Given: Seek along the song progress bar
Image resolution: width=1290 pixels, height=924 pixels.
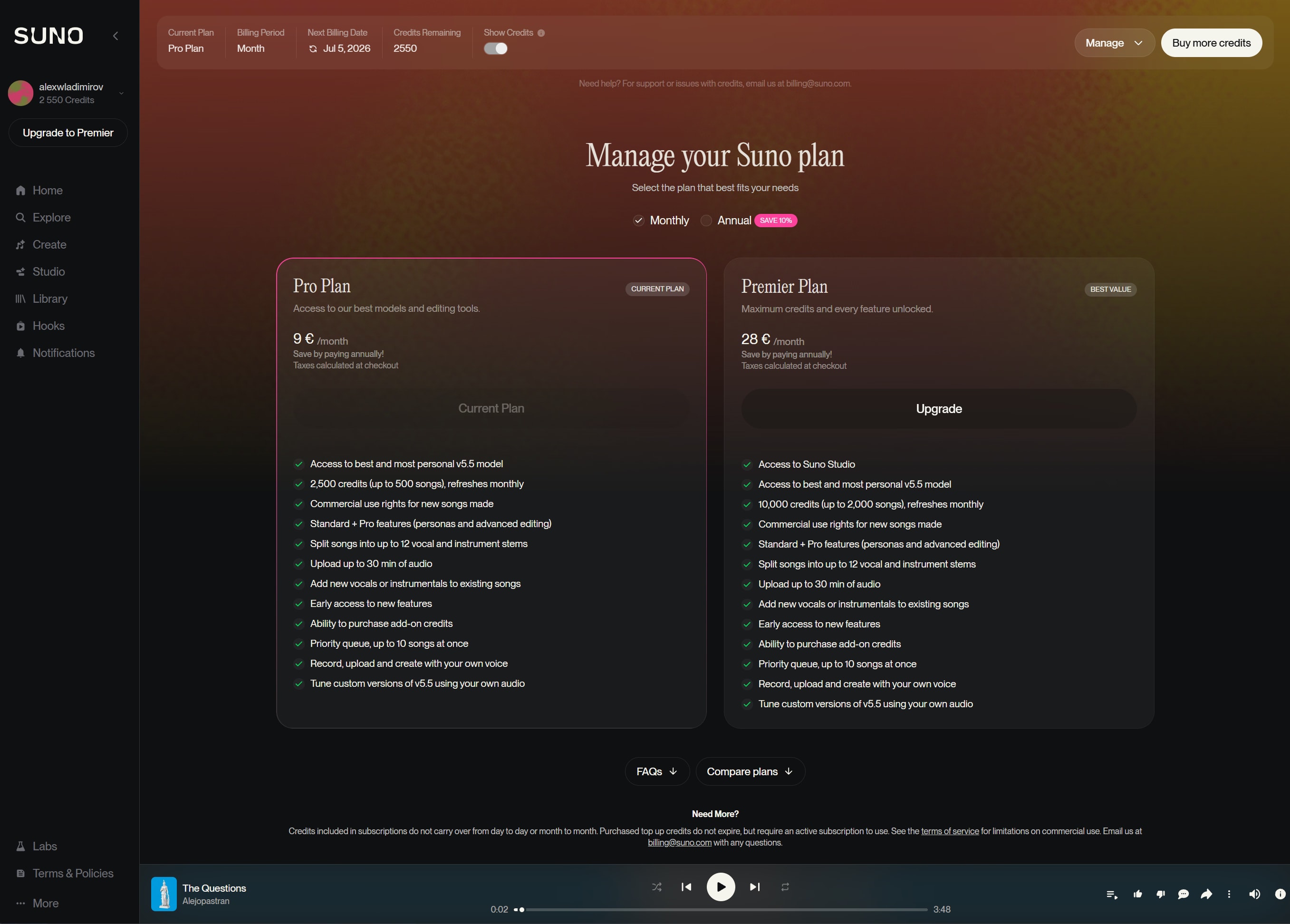Looking at the screenshot, I should click(x=720, y=909).
